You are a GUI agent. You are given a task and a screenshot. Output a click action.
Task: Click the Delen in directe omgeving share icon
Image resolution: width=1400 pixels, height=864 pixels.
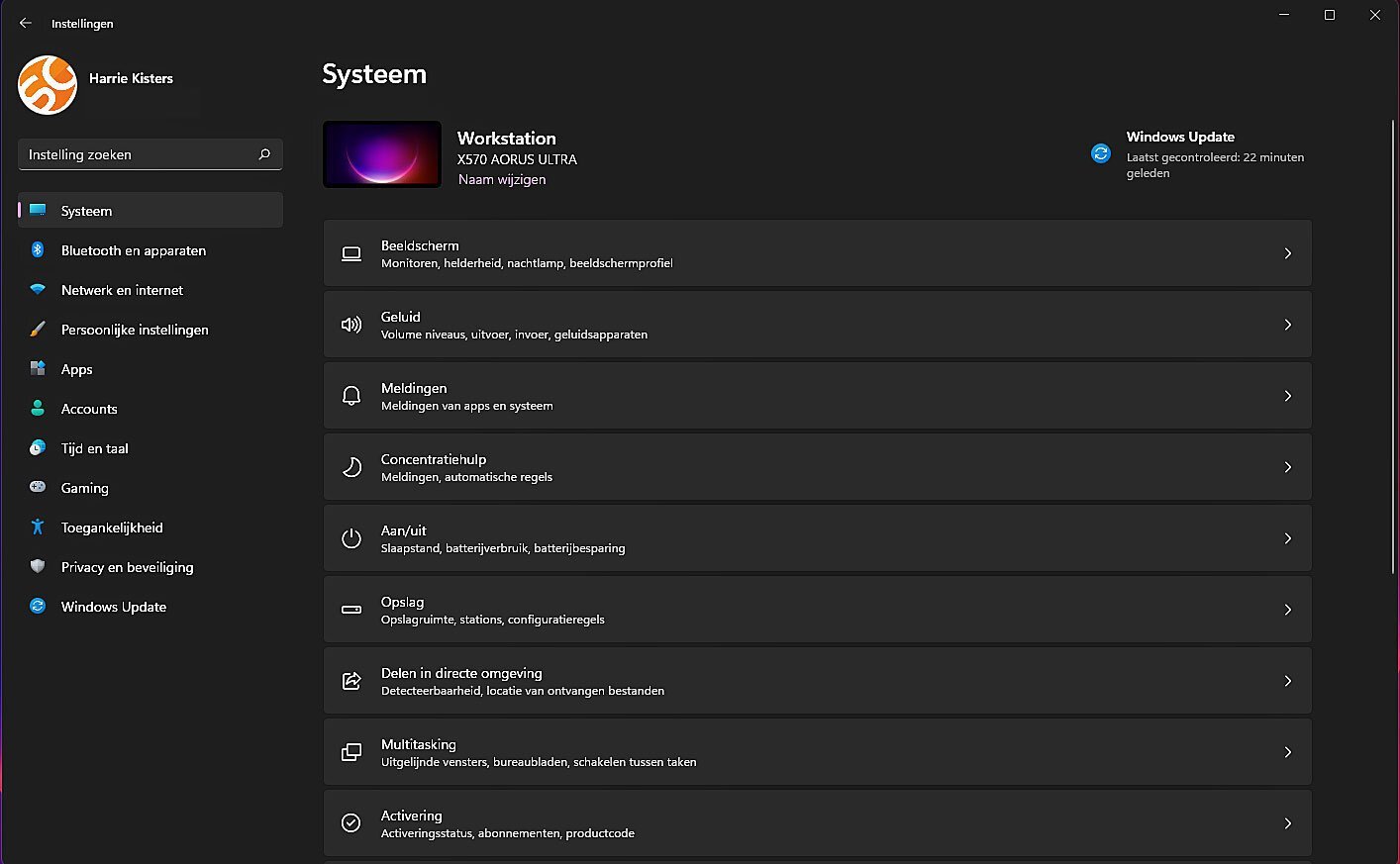point(351,681)
